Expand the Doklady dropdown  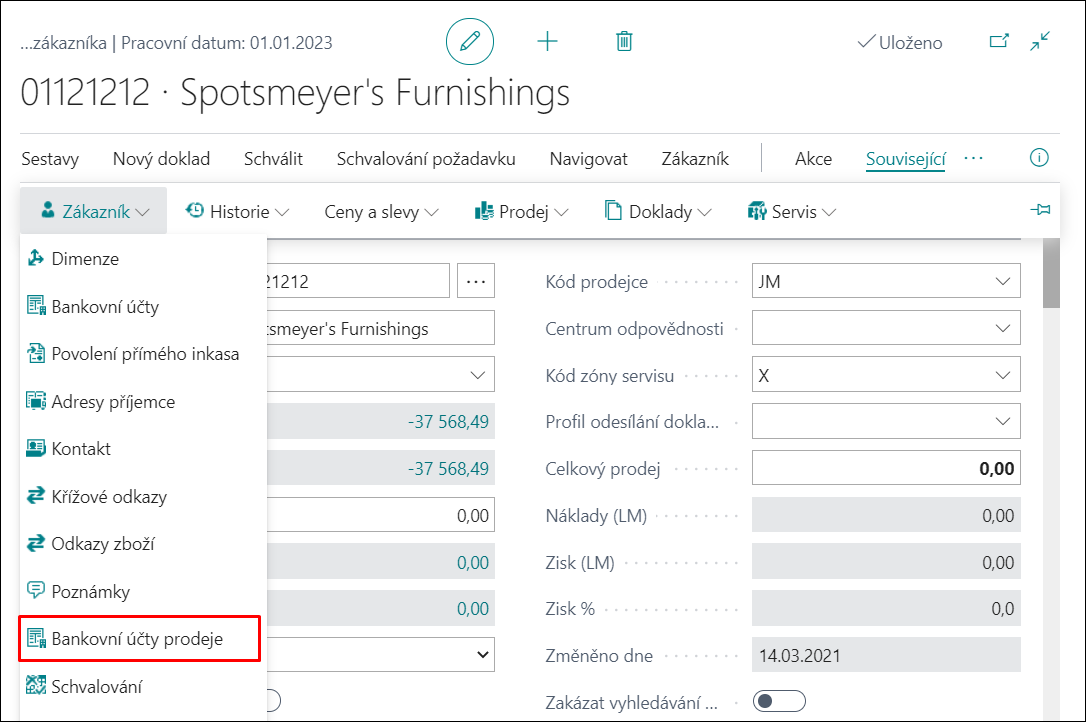pos(658,211)
